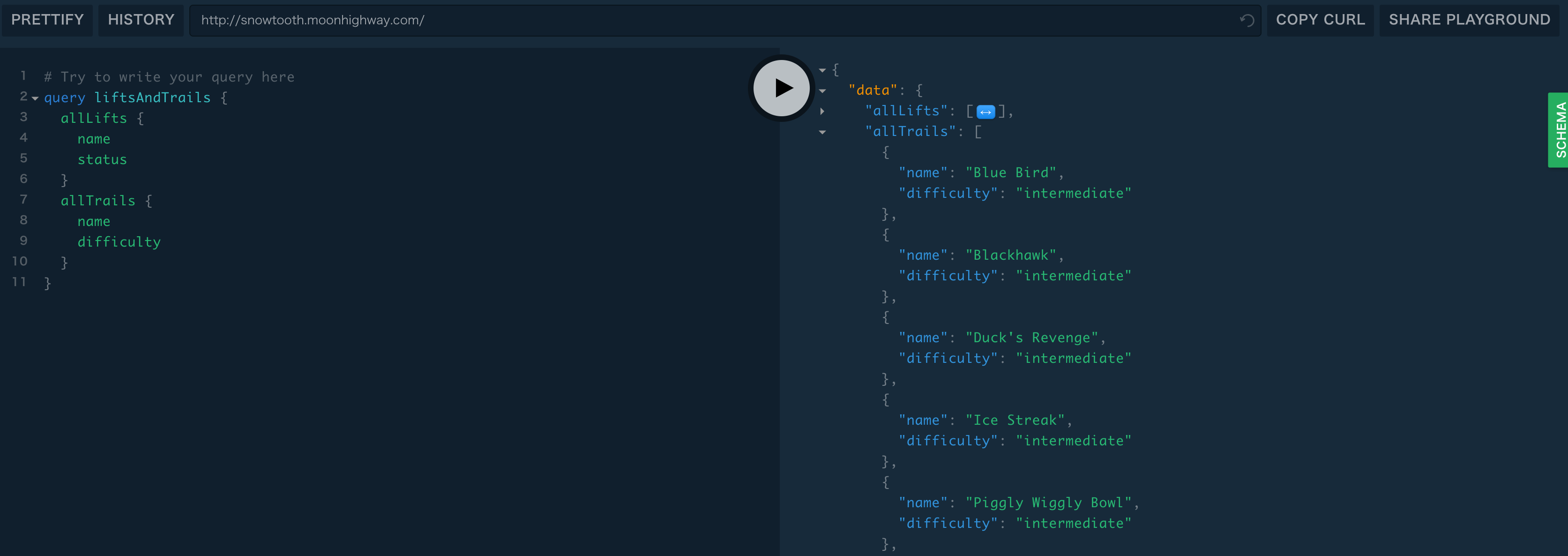Click the reload endpoint icon in URL bar

[1247, 20]
